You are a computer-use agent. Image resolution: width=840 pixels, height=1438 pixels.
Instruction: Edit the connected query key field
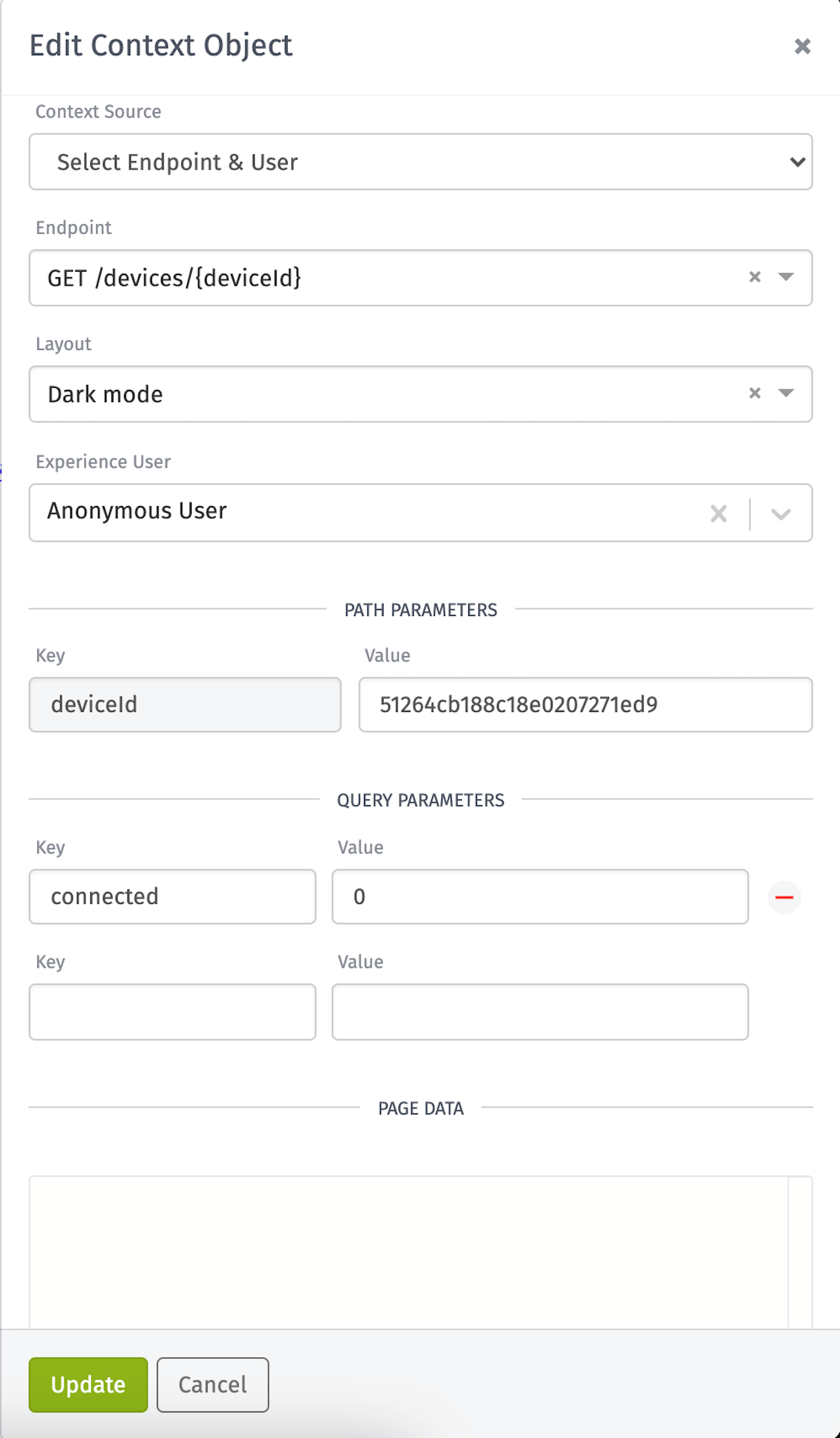pos(172,897)
